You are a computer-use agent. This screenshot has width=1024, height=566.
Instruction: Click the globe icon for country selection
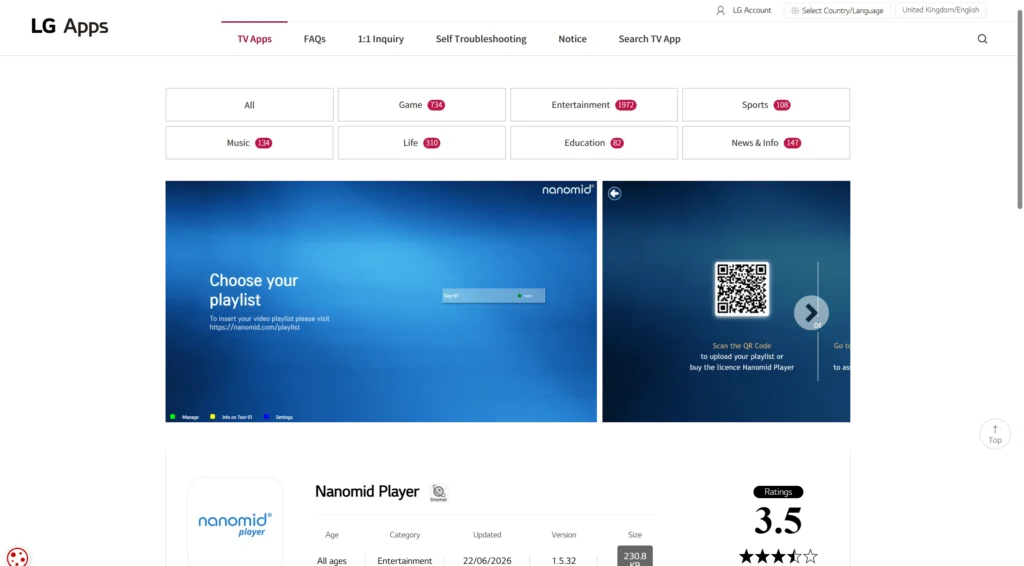coord(795,10)
